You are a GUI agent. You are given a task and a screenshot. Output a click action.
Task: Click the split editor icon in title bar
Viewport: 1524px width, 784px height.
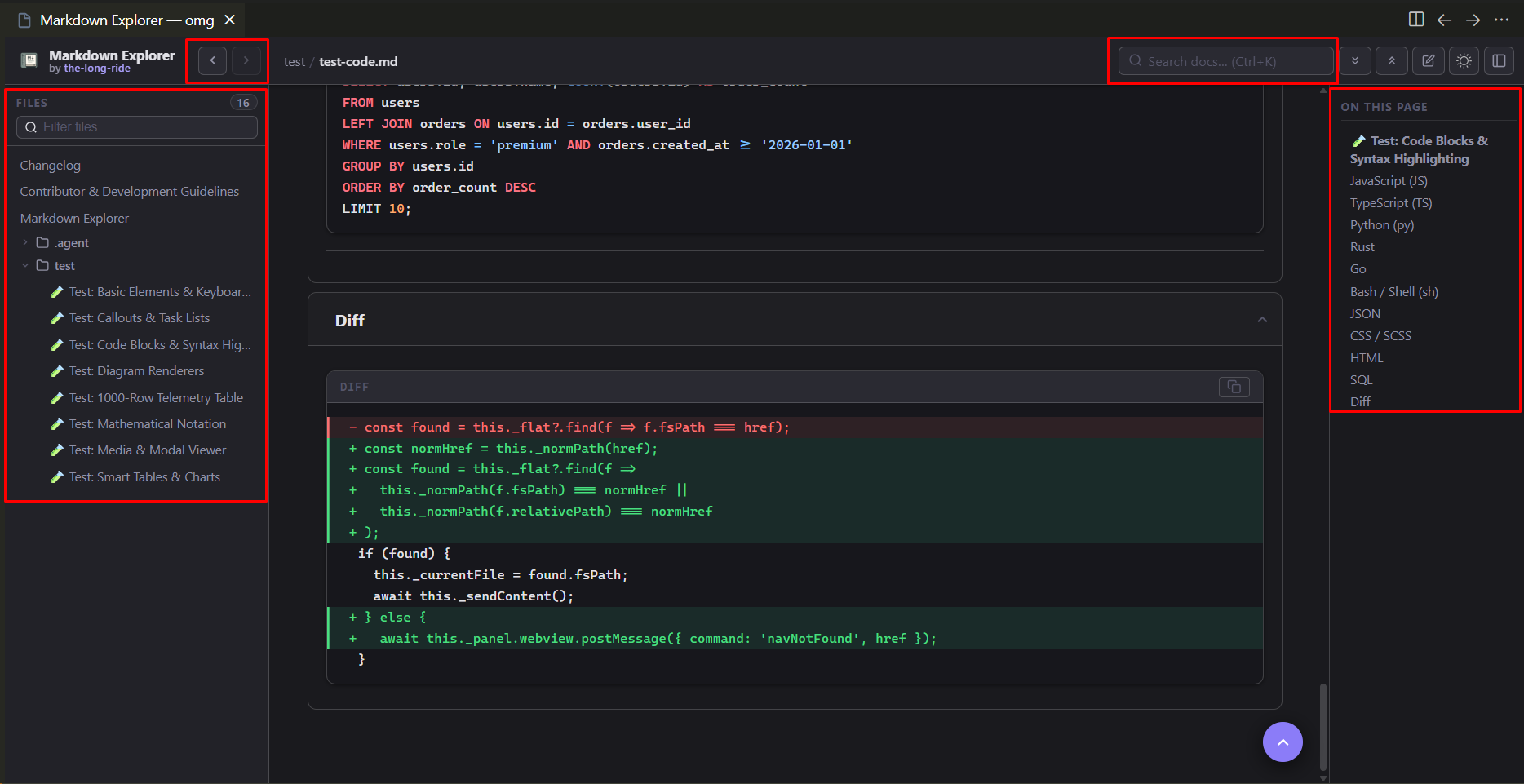point(1416,20)
